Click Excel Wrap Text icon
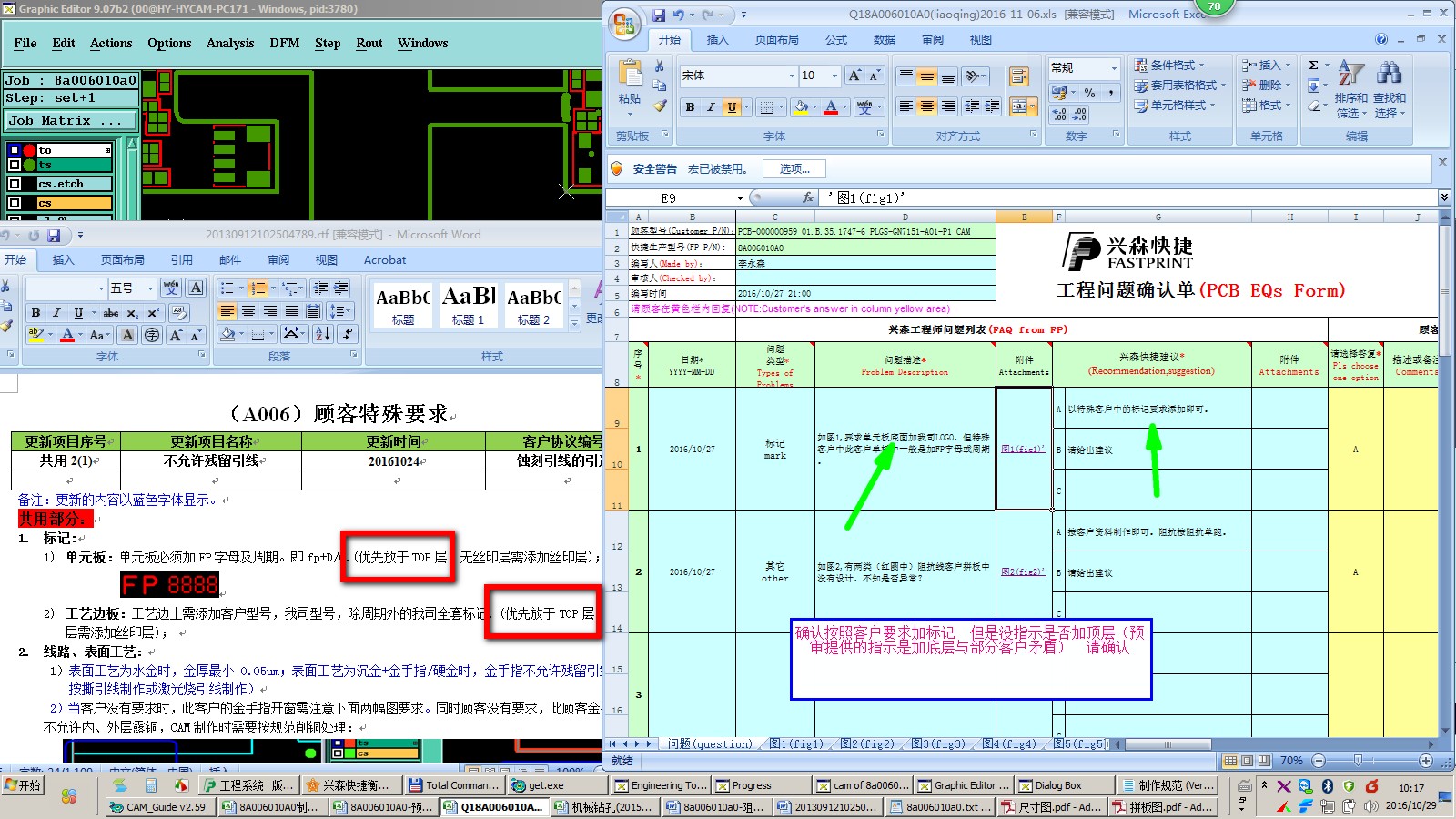1456x819 pixels. pyautogui.click(x=1019, y=76)
